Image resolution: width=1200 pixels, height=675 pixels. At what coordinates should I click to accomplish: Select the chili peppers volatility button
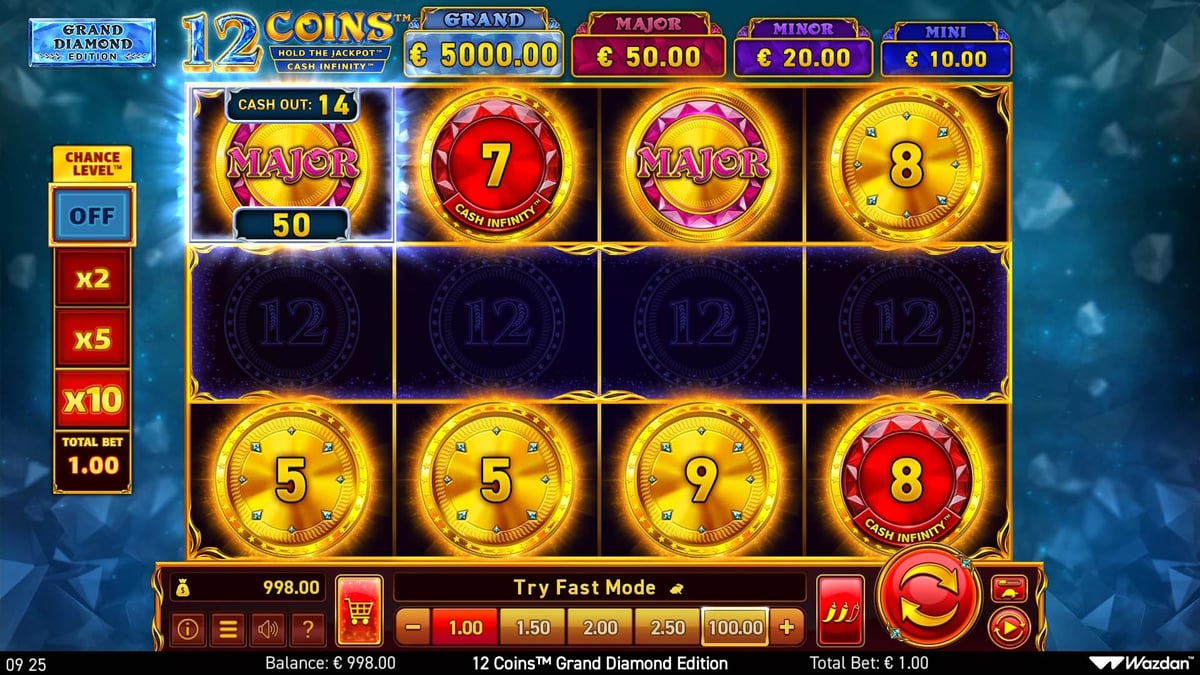(840, 610)
